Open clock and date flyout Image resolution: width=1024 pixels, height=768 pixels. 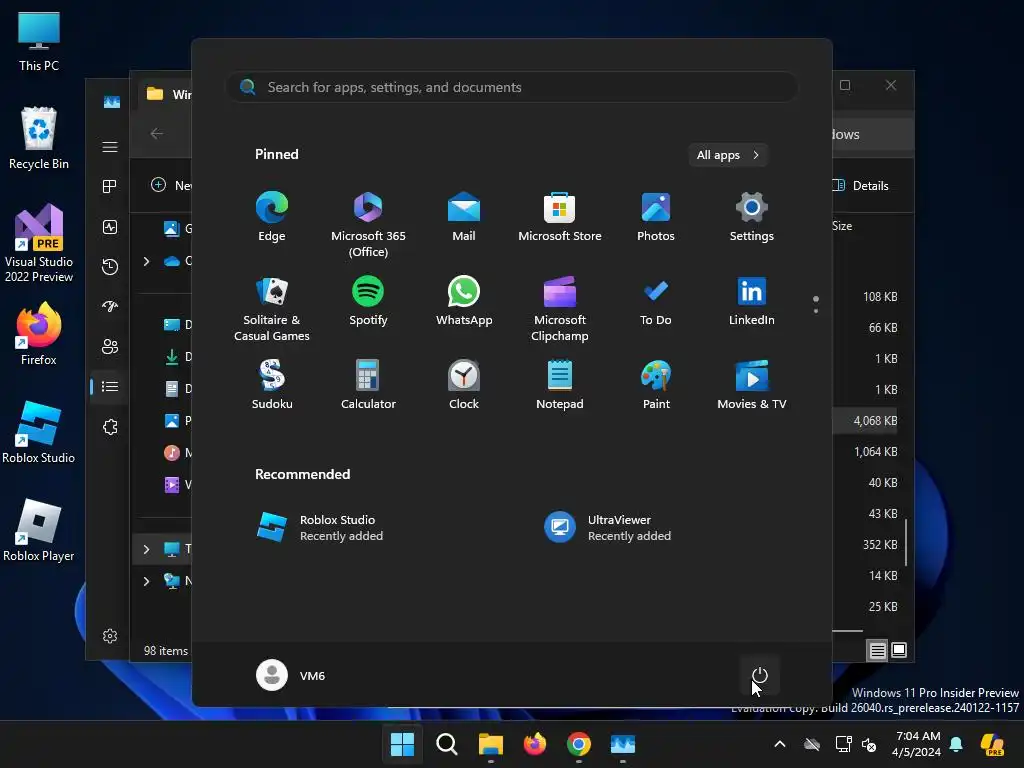click(917, 744)
